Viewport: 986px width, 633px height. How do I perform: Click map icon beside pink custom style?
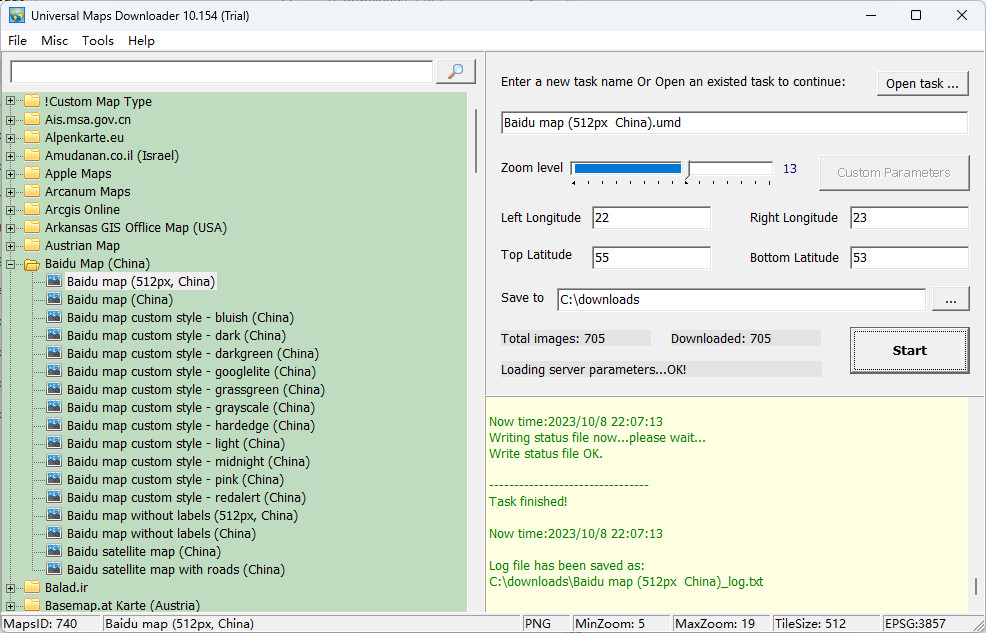pos(55,480)
